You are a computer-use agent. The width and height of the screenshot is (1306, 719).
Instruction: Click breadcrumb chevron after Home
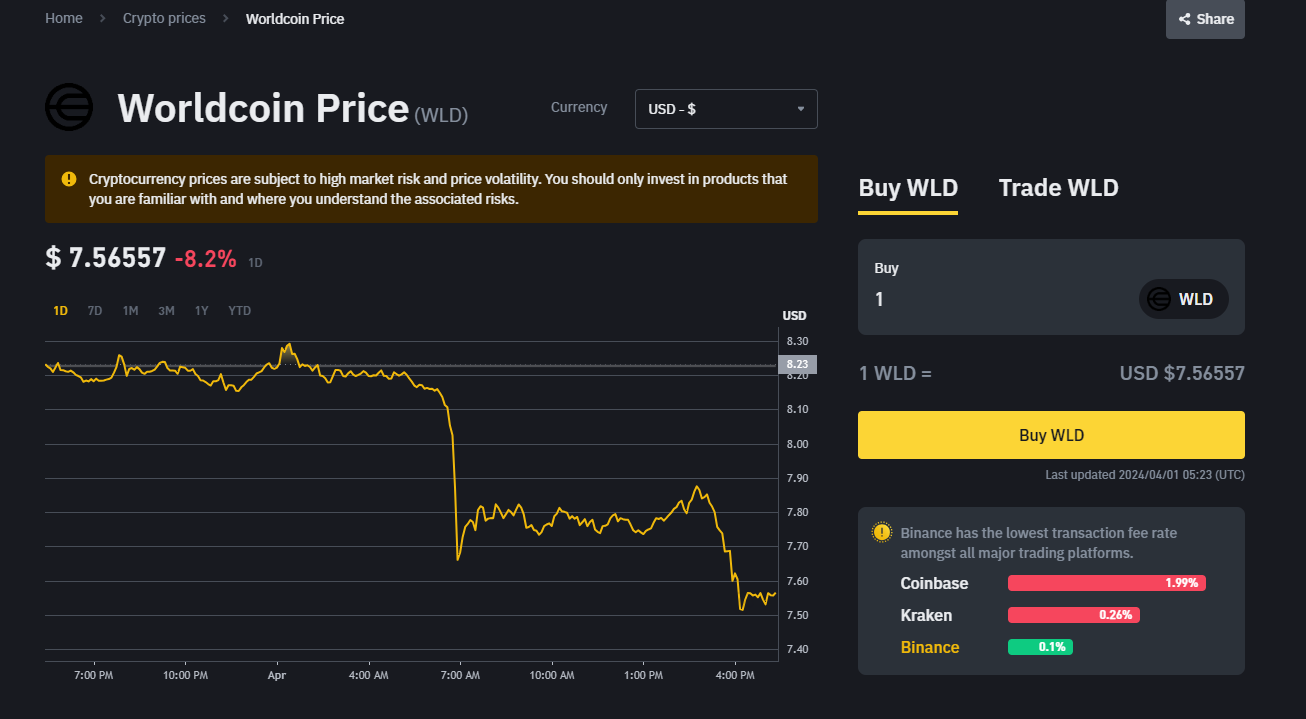pyautogui.click(x=103, y=18)
